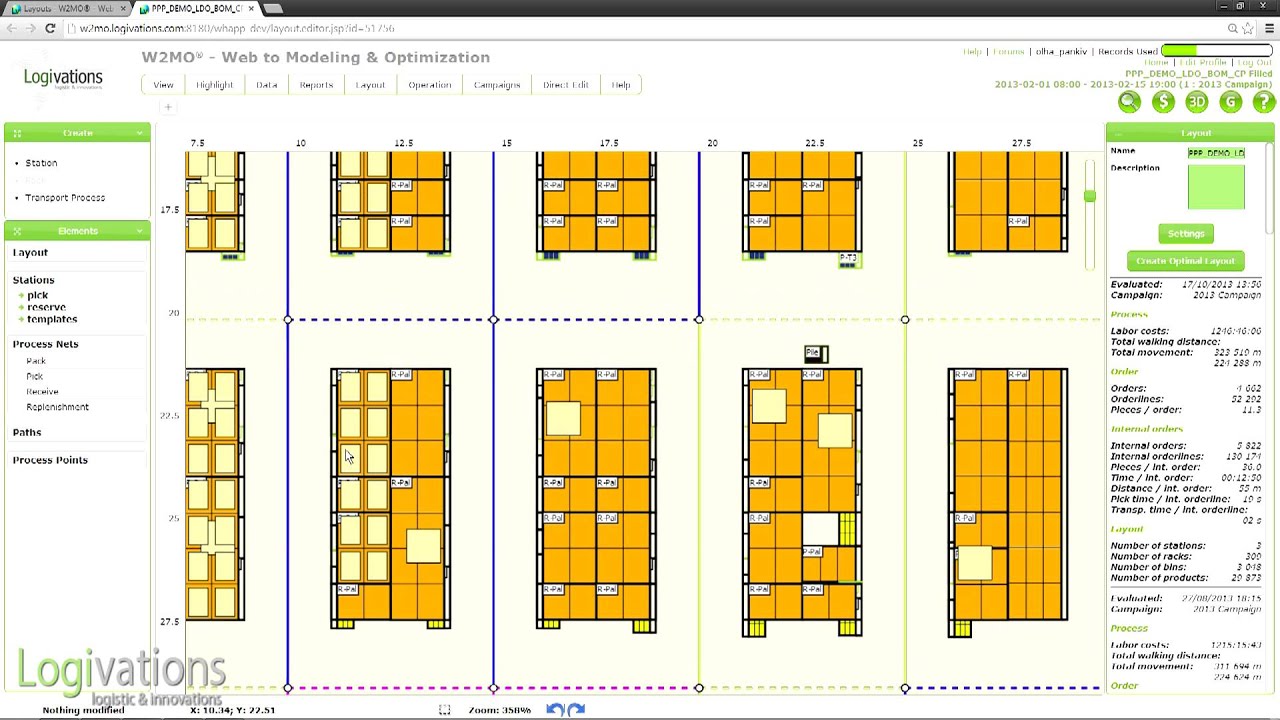The width and height of the screenshot is (1280, 720).
Task: Select the Pick process net
Action: [35, 377]
